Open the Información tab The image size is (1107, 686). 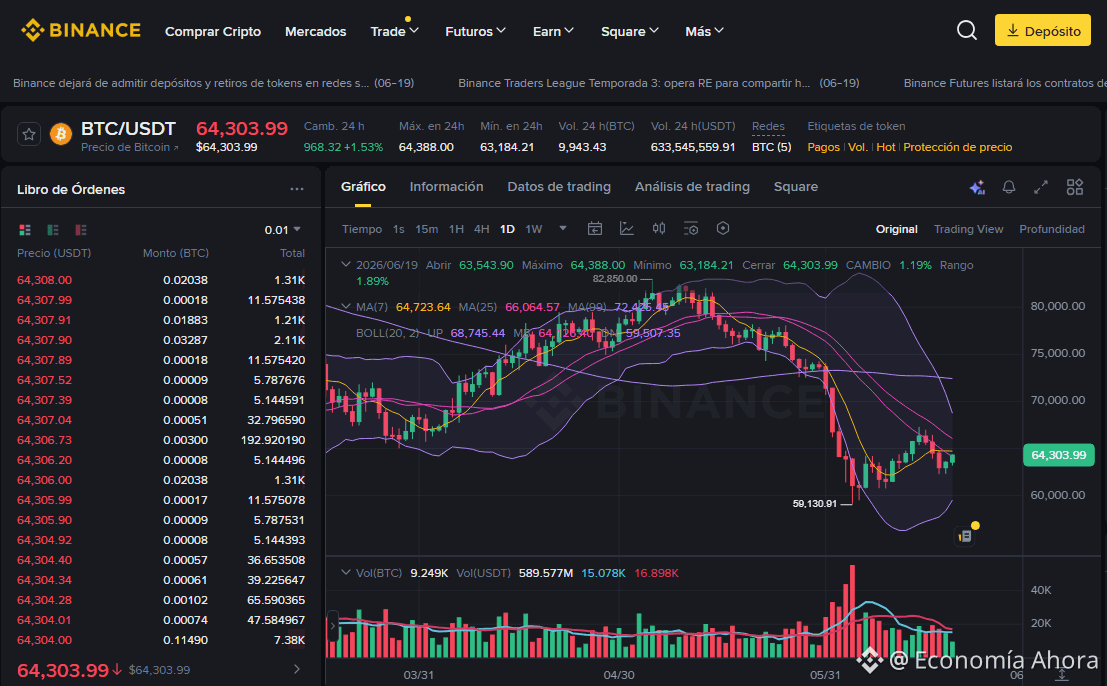coord(446,186)
